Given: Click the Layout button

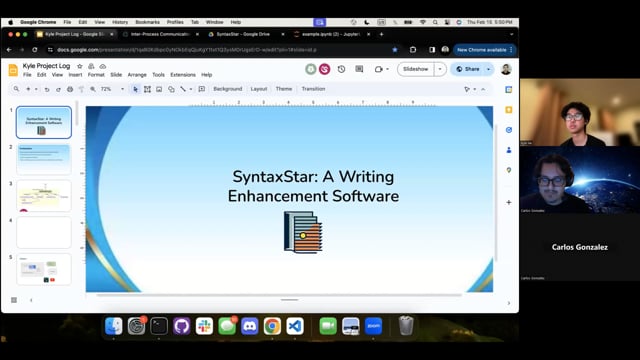Looking at the screenshot, I should tap(259, 89).
